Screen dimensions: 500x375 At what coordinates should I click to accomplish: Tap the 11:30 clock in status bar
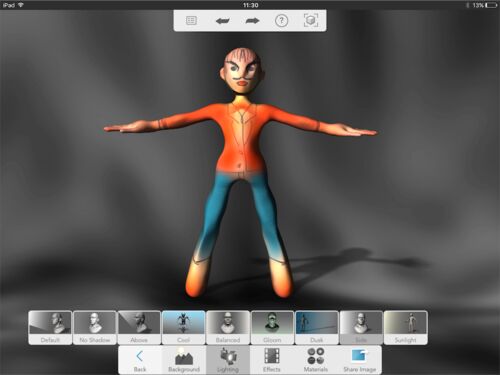[x=250, y=5]
